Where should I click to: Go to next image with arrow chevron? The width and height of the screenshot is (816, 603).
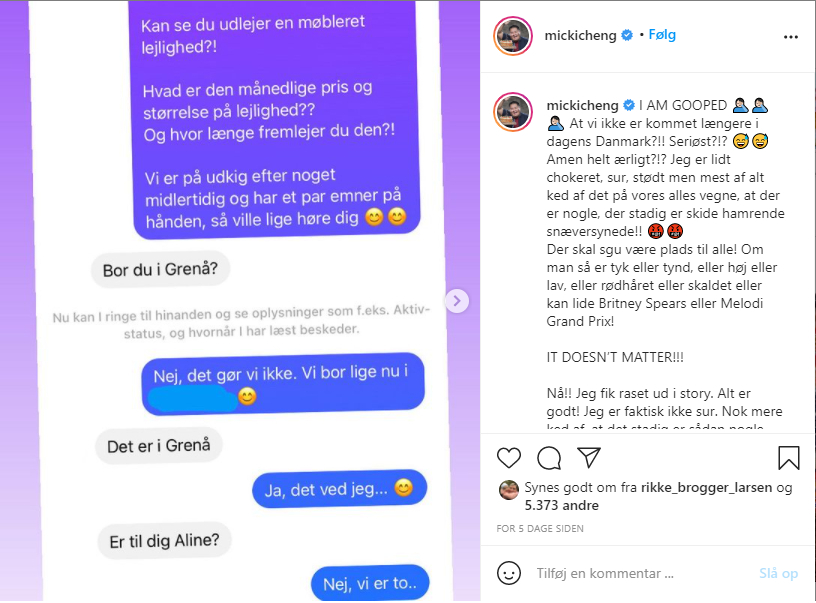point(457,301)
